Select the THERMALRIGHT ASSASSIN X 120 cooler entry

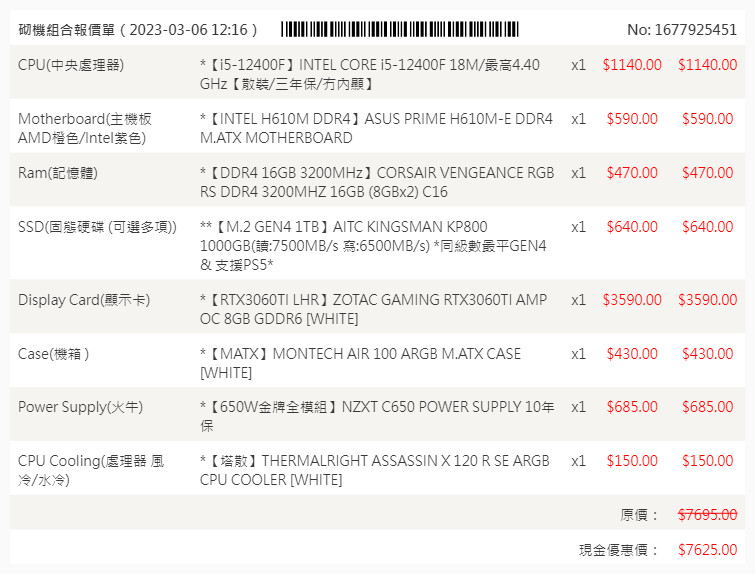coord(375,470)
